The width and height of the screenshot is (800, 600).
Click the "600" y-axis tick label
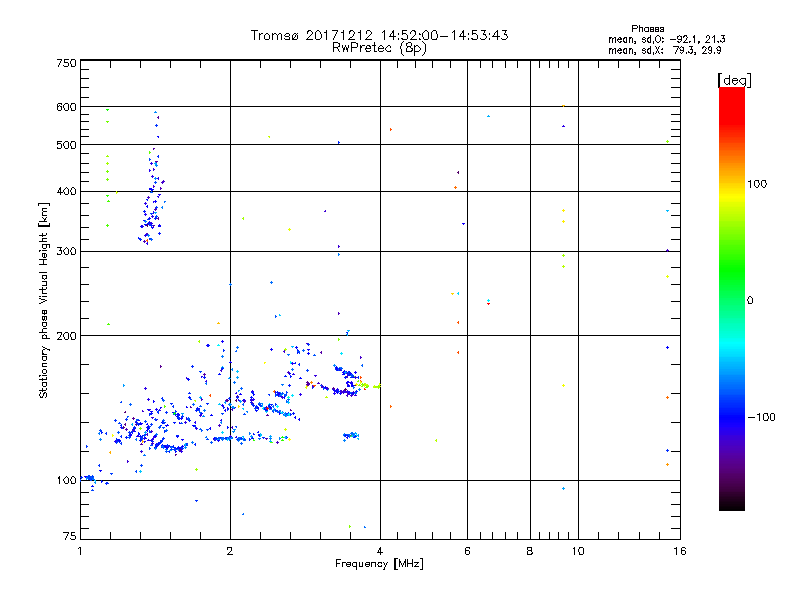[x=66, y=107]
